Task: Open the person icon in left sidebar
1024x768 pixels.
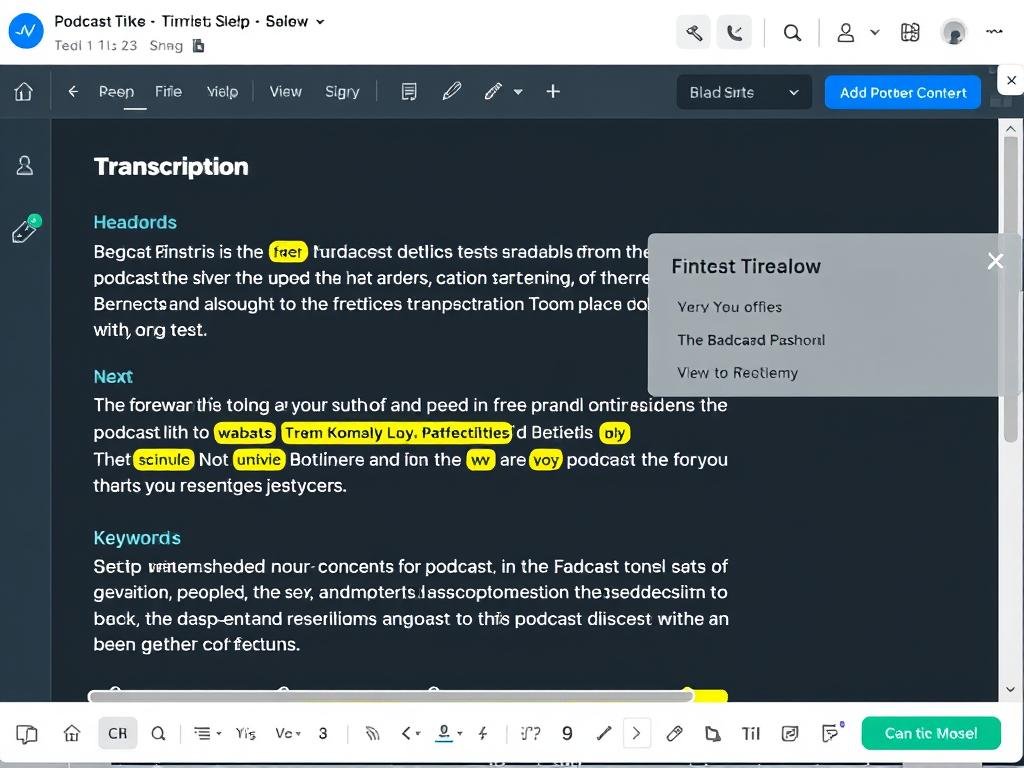Action: [25, 165]
